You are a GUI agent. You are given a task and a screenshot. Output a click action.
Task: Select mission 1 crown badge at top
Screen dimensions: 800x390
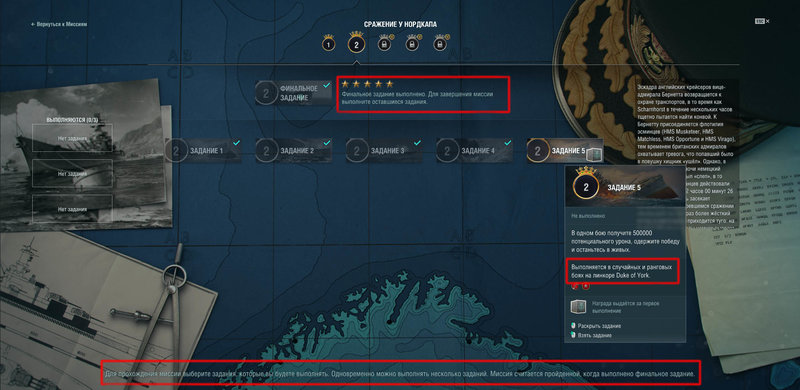point(329,44)
